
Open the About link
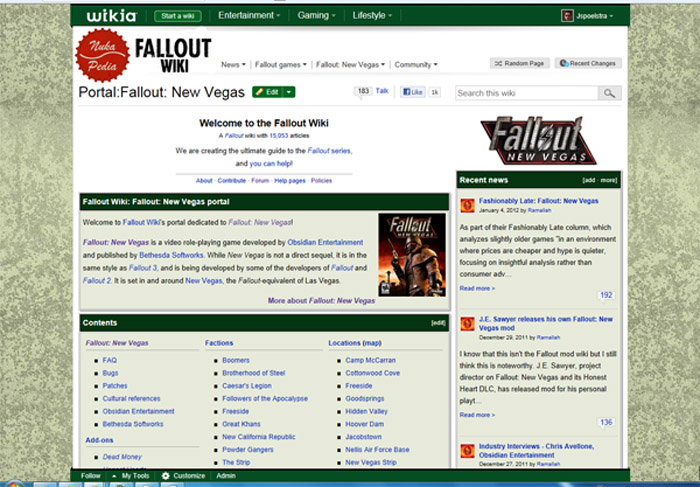click(x=204, y=181)
